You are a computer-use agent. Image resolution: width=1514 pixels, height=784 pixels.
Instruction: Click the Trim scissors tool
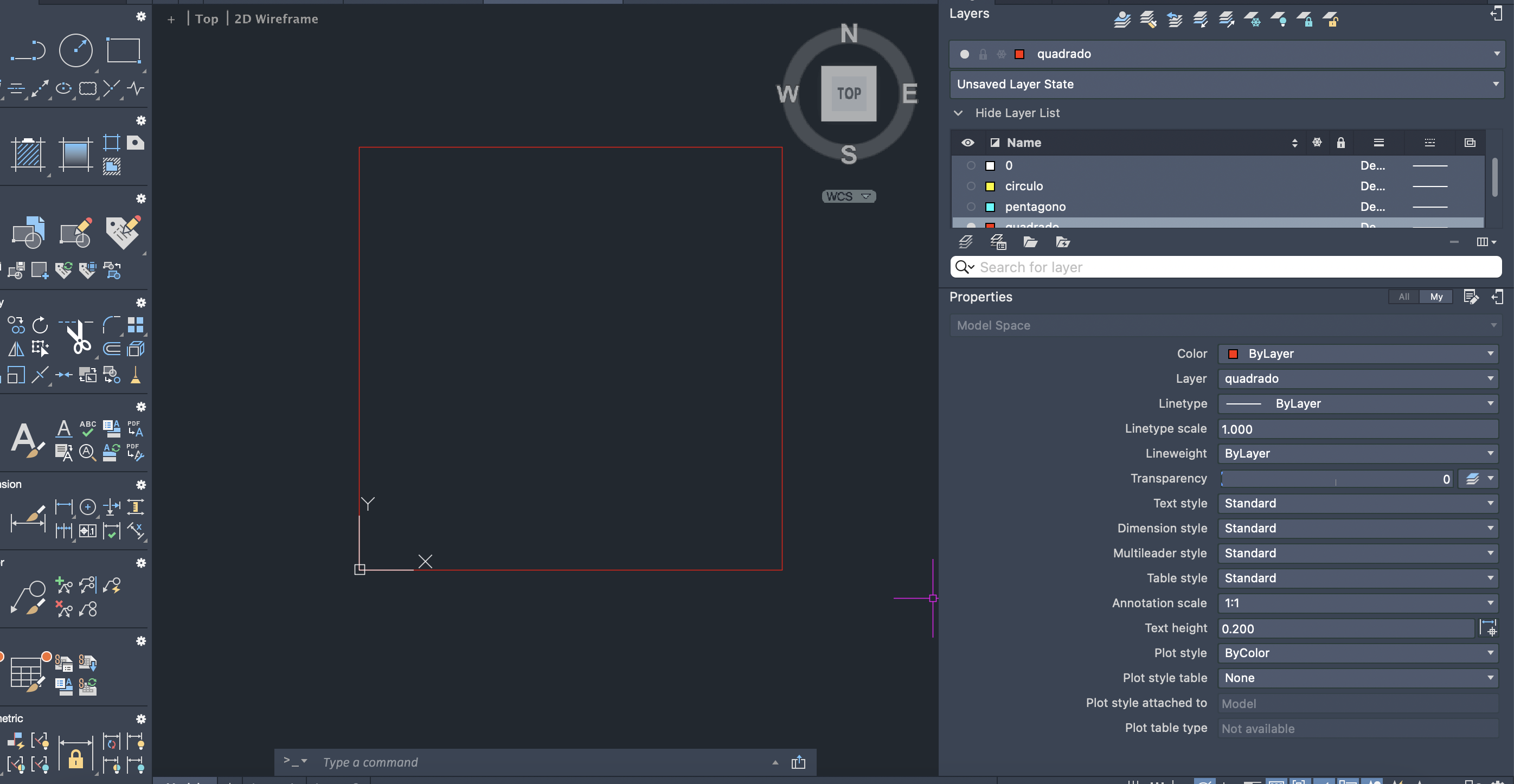coord(78,337)
